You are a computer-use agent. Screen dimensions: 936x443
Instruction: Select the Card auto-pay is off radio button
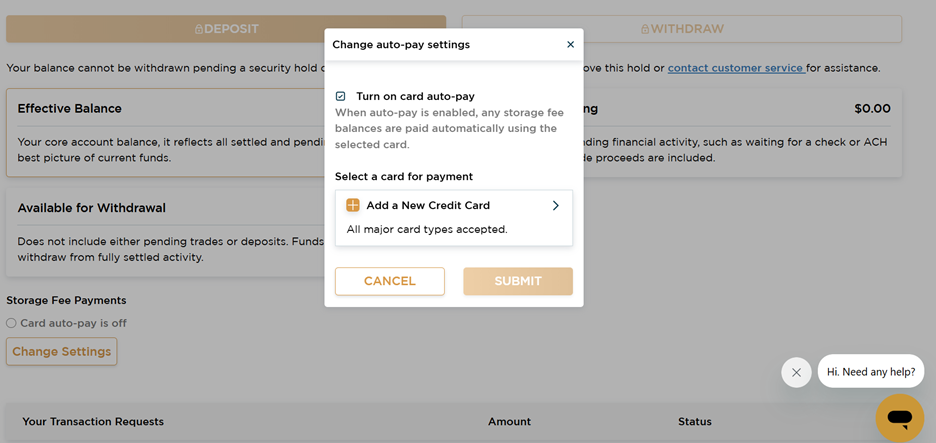click(11, 323)
